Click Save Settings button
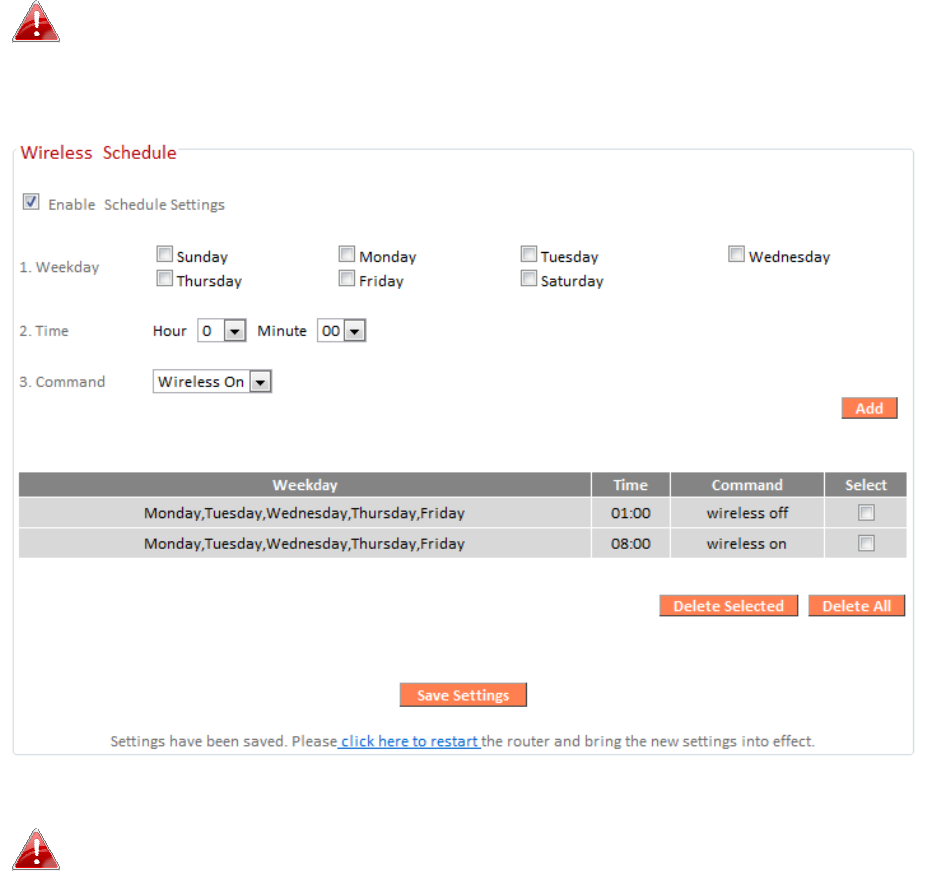Image resolution: width=936 pixels, height=871 pixels. click(463, 695)
